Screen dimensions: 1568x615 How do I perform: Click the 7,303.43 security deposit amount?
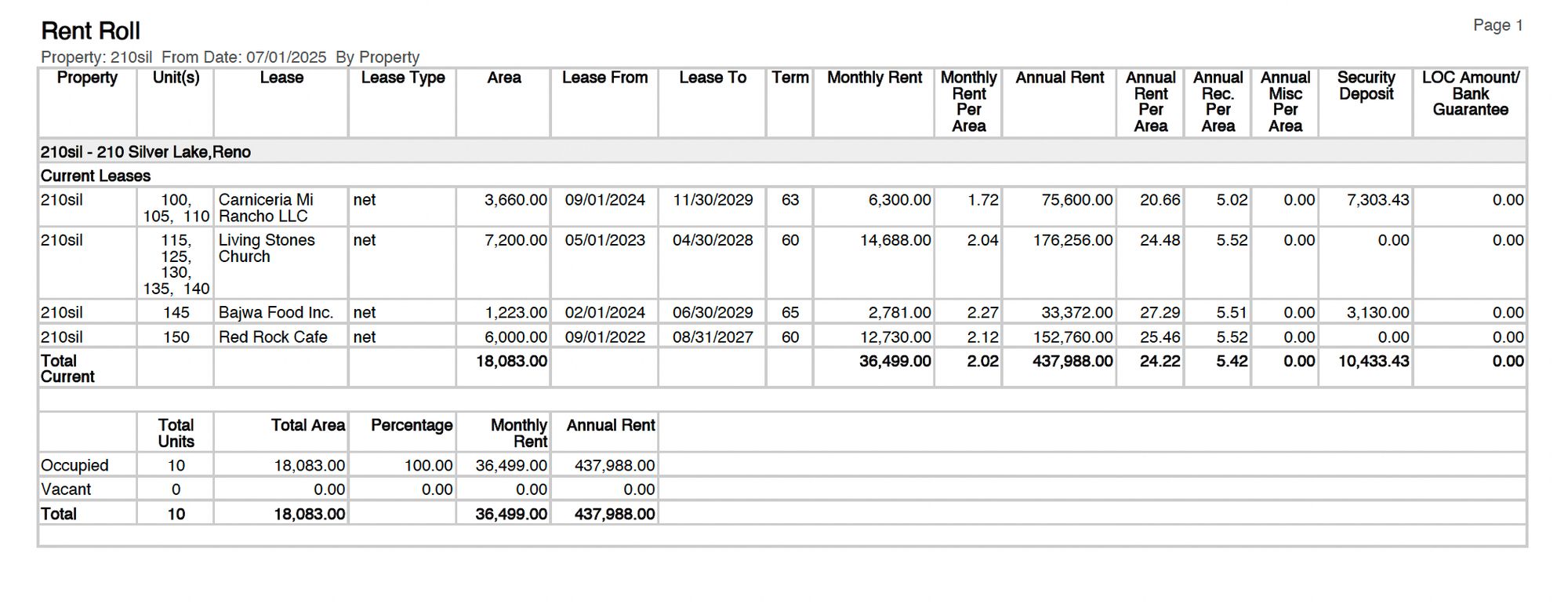pos(1377,200)
